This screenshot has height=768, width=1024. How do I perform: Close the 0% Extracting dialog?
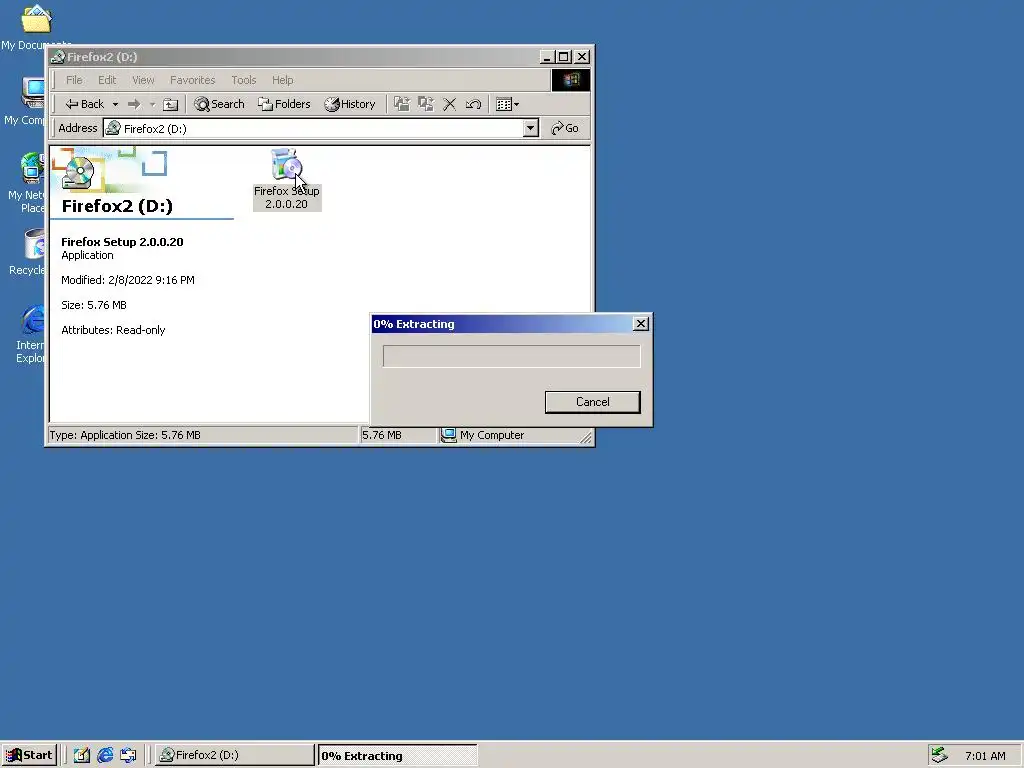point(641,324)
